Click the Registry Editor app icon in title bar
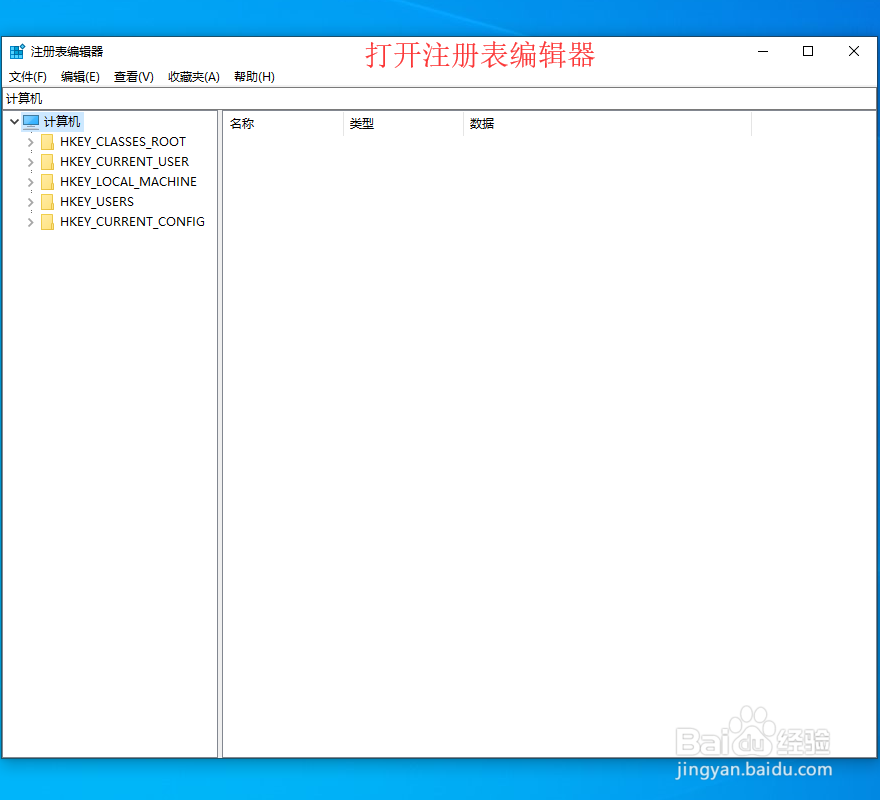This screenshot has width=880, height=800. 17,51
